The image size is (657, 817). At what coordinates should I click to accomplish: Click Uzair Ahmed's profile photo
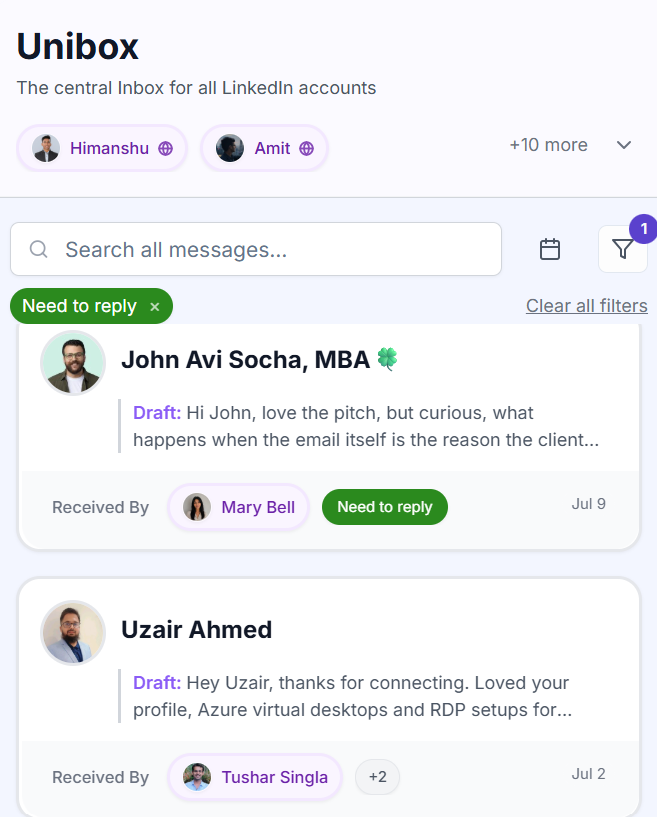73,633
